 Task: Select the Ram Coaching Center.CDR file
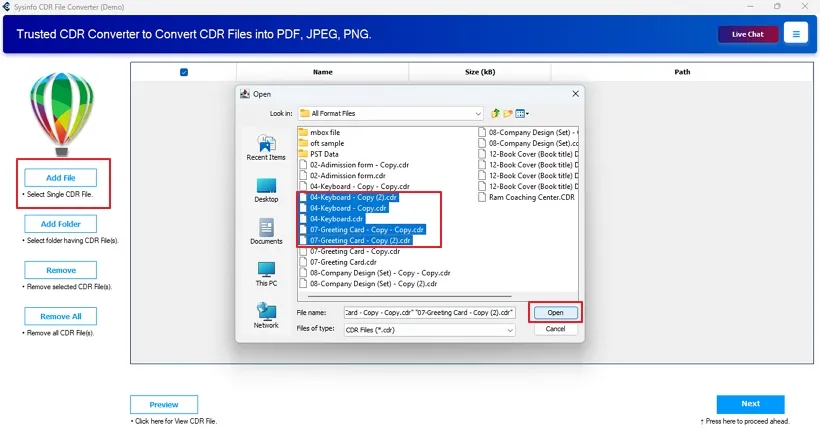(531, 197)
